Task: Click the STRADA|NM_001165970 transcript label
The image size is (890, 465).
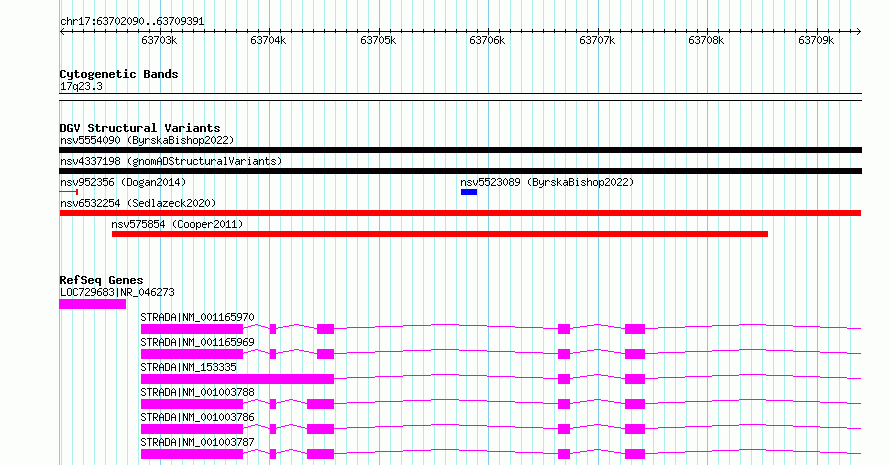Action: [x=198, y=317]
